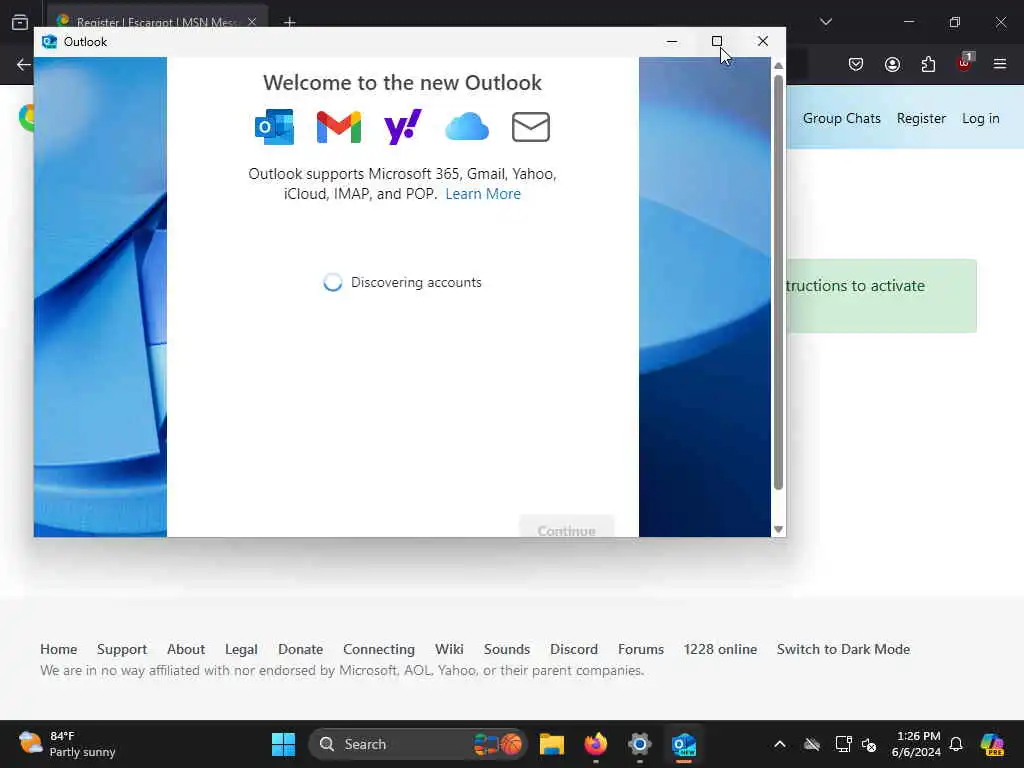Open the Register link on the website

click(921, 118)
